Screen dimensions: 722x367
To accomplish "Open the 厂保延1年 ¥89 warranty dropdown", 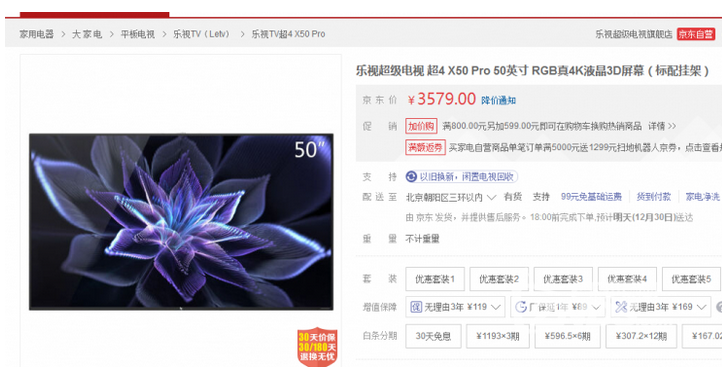I will [557, 307].
